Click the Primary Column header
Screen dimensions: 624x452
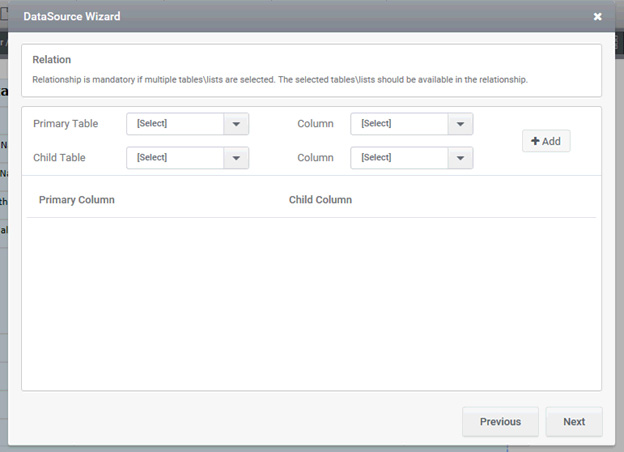77,200
